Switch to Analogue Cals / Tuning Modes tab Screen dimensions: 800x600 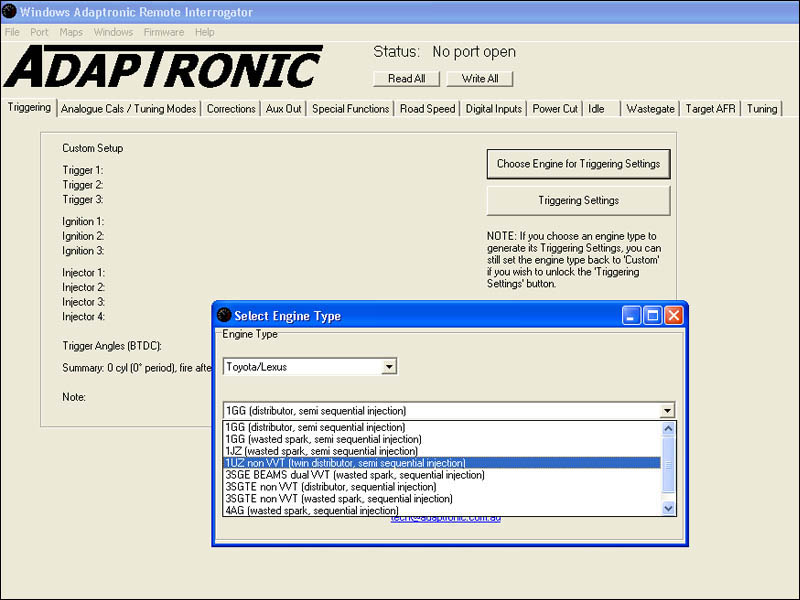pyautogui.click(x=128, y=109)
